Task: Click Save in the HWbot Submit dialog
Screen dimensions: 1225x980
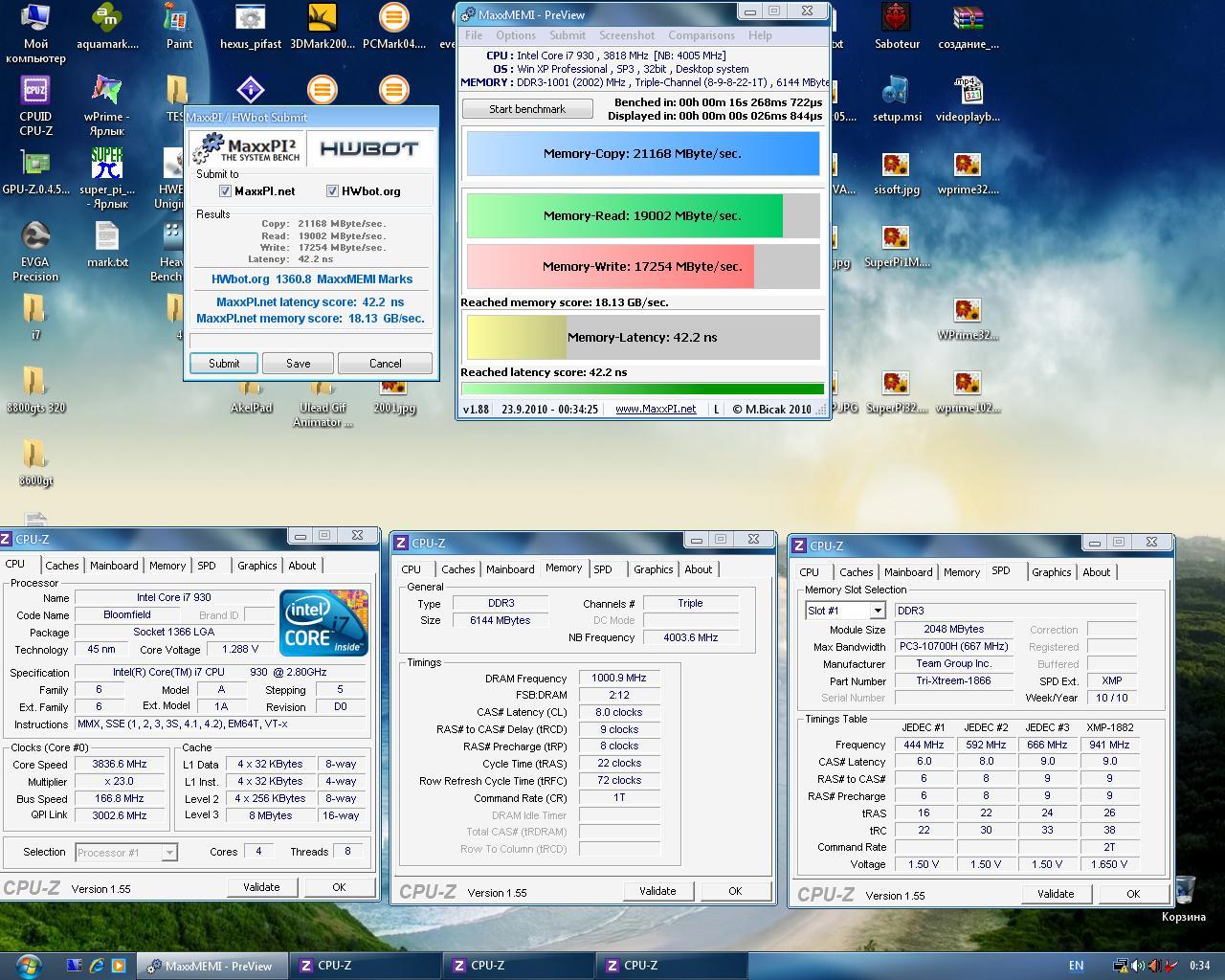Action: click(299, 364)
